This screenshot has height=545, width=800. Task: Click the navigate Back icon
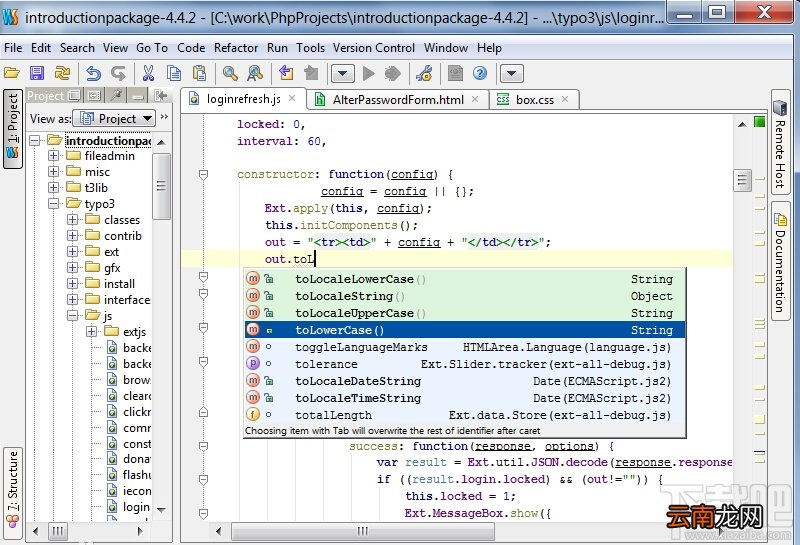[x=286, y=73]
